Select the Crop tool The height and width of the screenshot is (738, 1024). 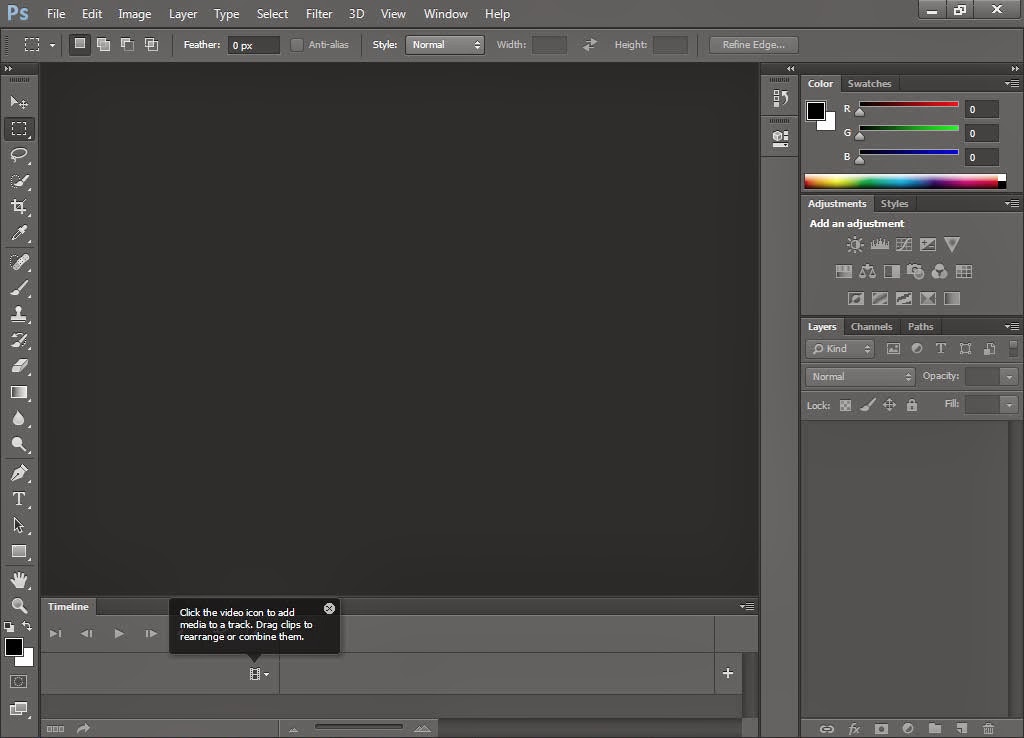19,207
